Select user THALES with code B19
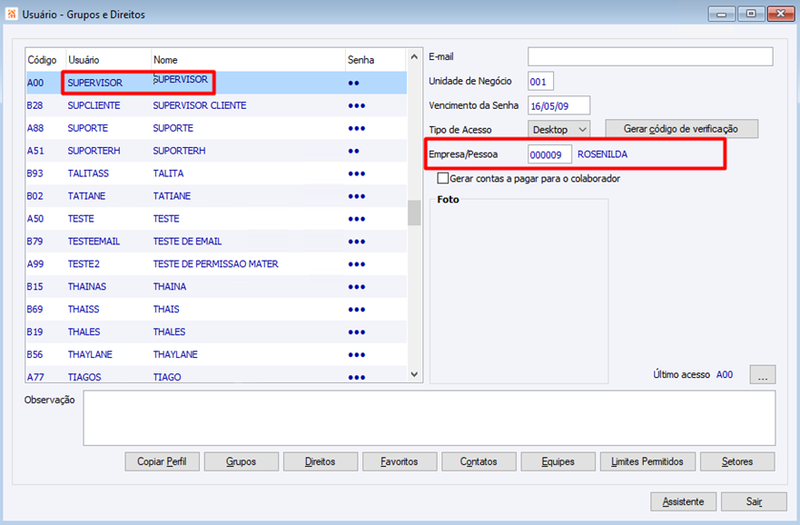The image size is (800, 525). pyautogui.click(x=216, y=332)
